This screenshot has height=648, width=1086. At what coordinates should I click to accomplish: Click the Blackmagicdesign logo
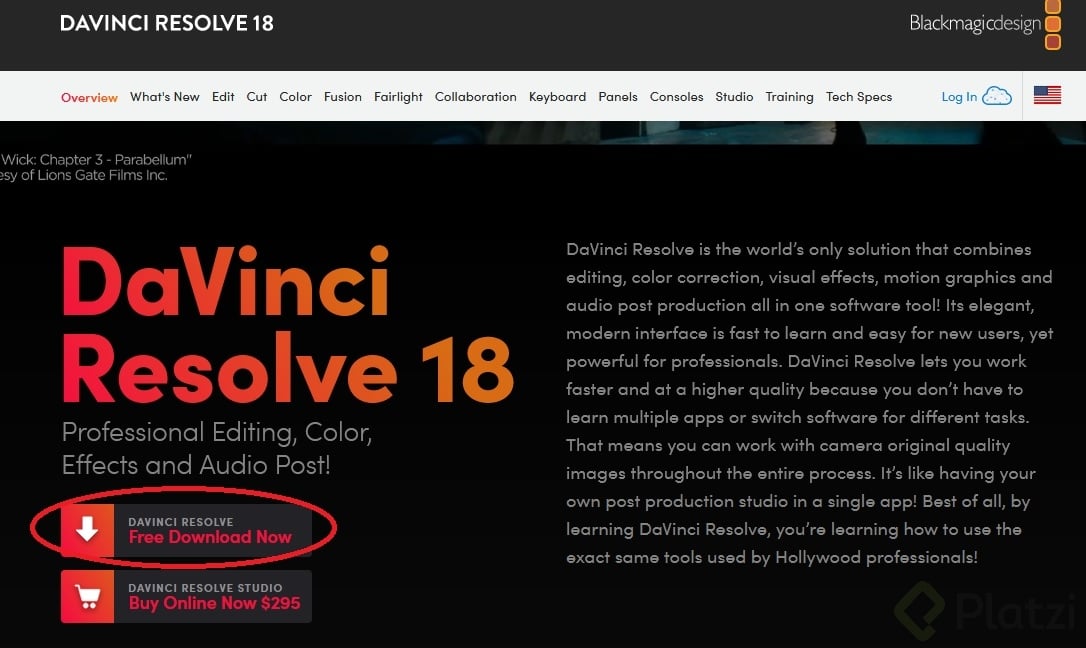tap(985, 24)
